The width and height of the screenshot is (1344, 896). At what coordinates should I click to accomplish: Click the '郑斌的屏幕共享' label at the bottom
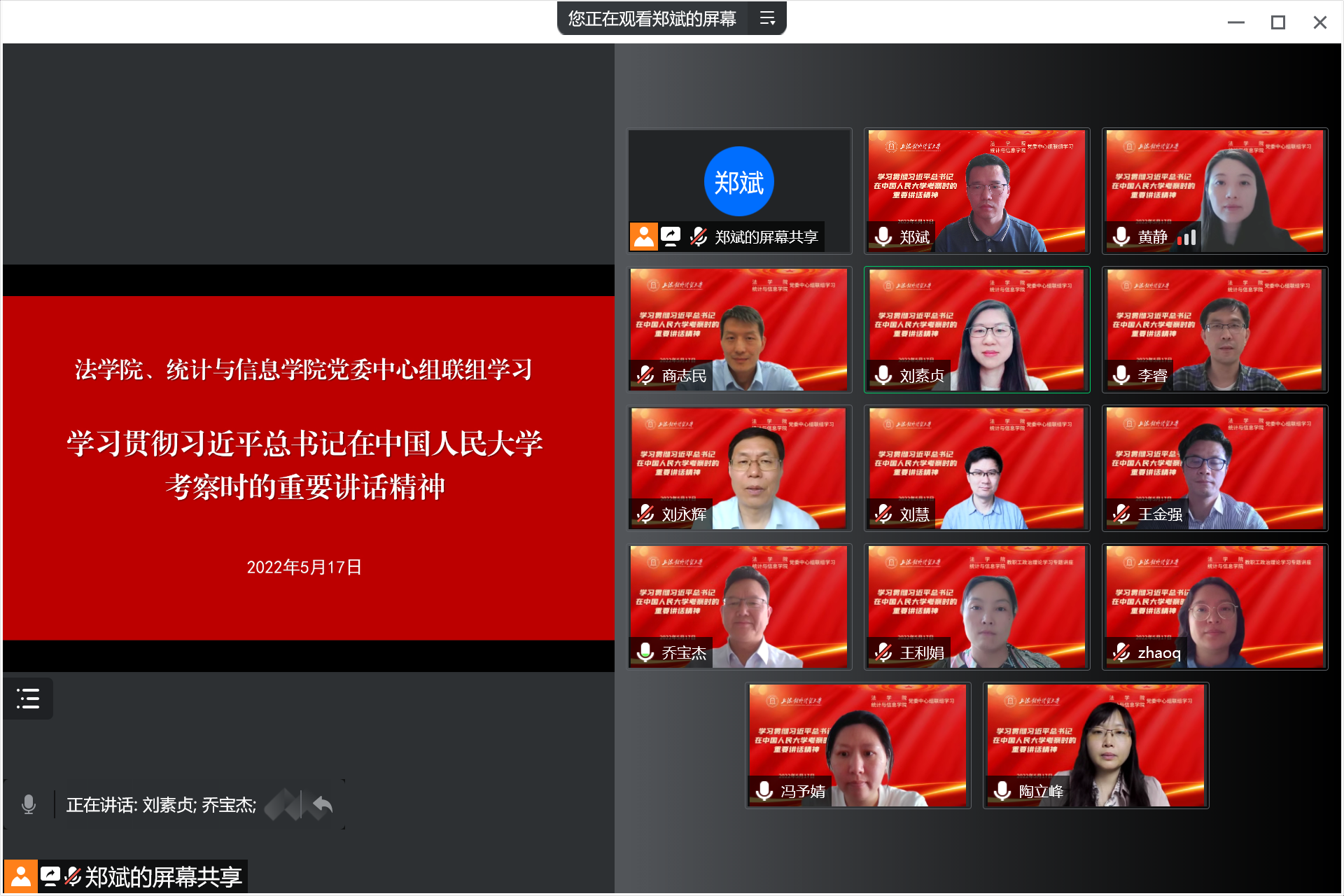(163, 876)
